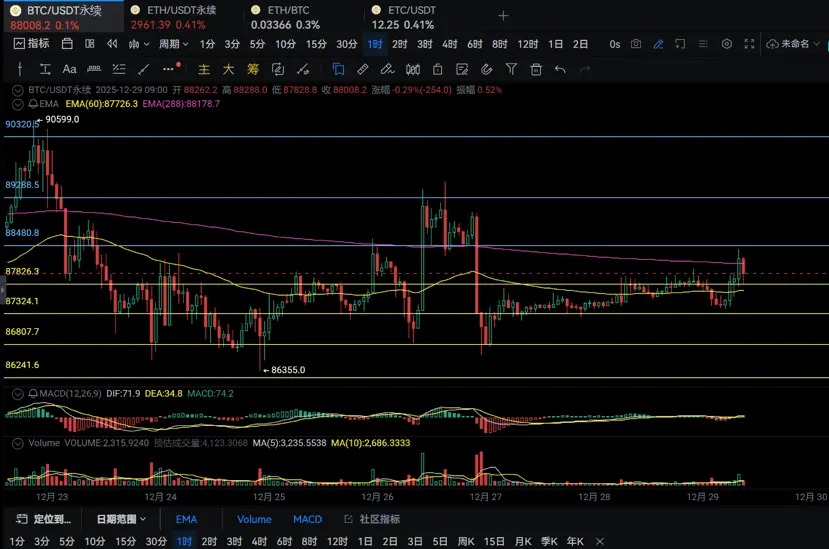829x549 pixels.
Task: Expand the 周期 period dropdown
Action: tap(173, 44)
